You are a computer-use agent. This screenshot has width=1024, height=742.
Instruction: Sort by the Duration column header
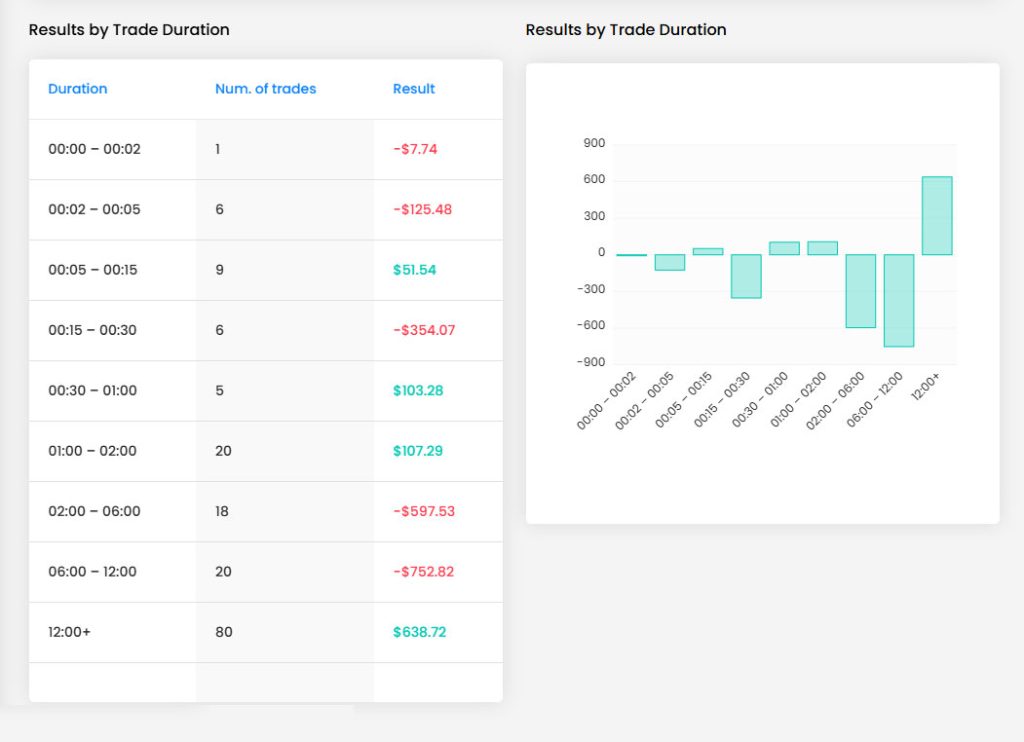(78, 89)
